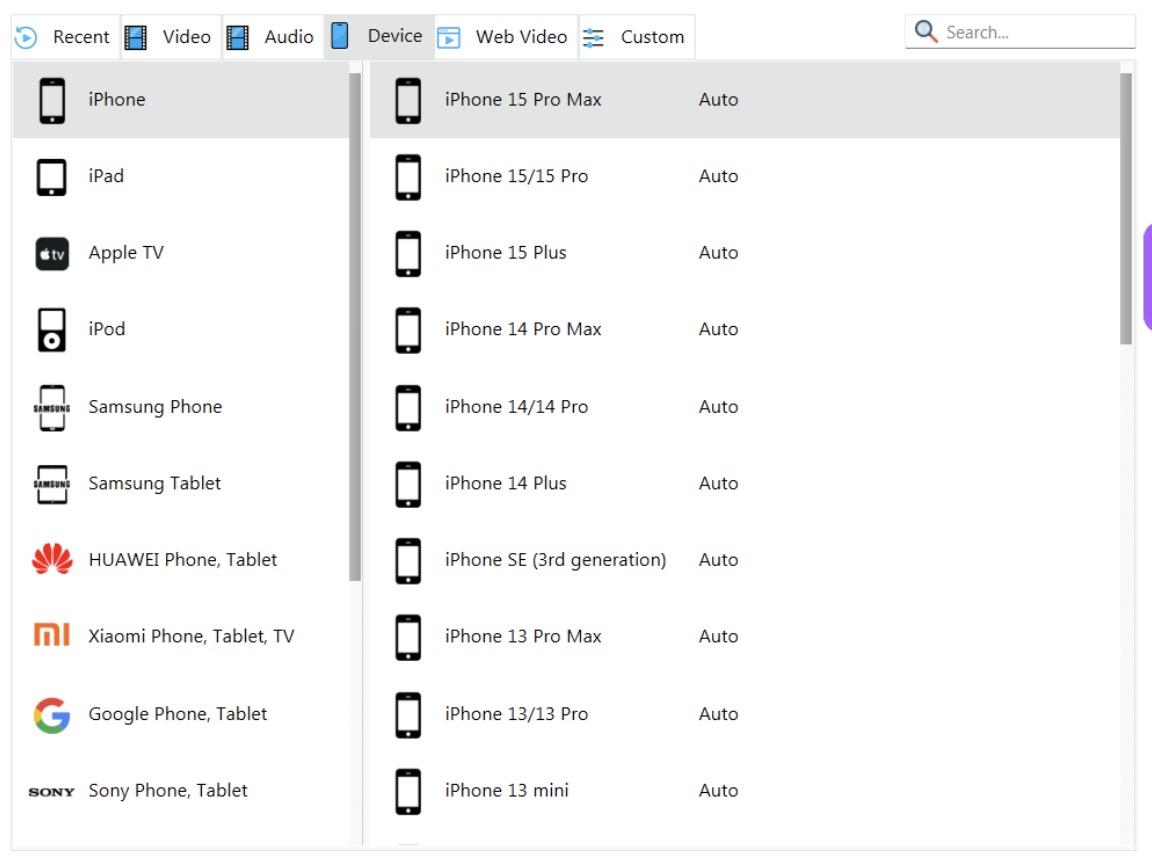
Task: Choose iPod category label
Action: tap(107, 328)
